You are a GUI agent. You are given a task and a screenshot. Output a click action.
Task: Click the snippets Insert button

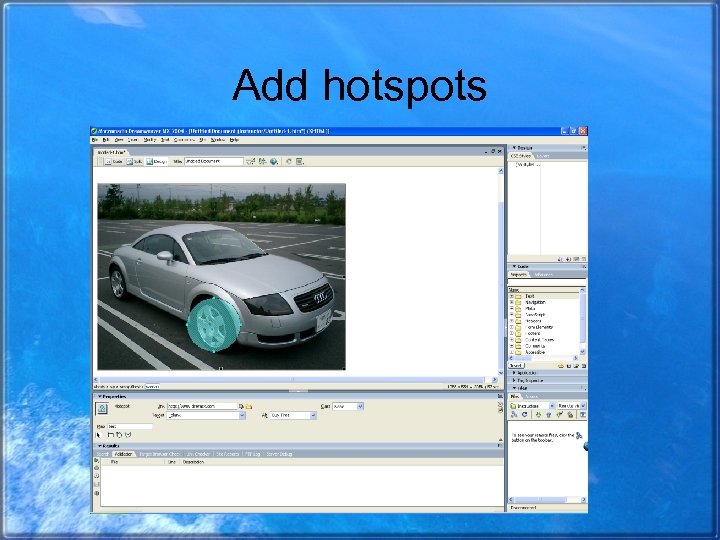coord(516,366)
